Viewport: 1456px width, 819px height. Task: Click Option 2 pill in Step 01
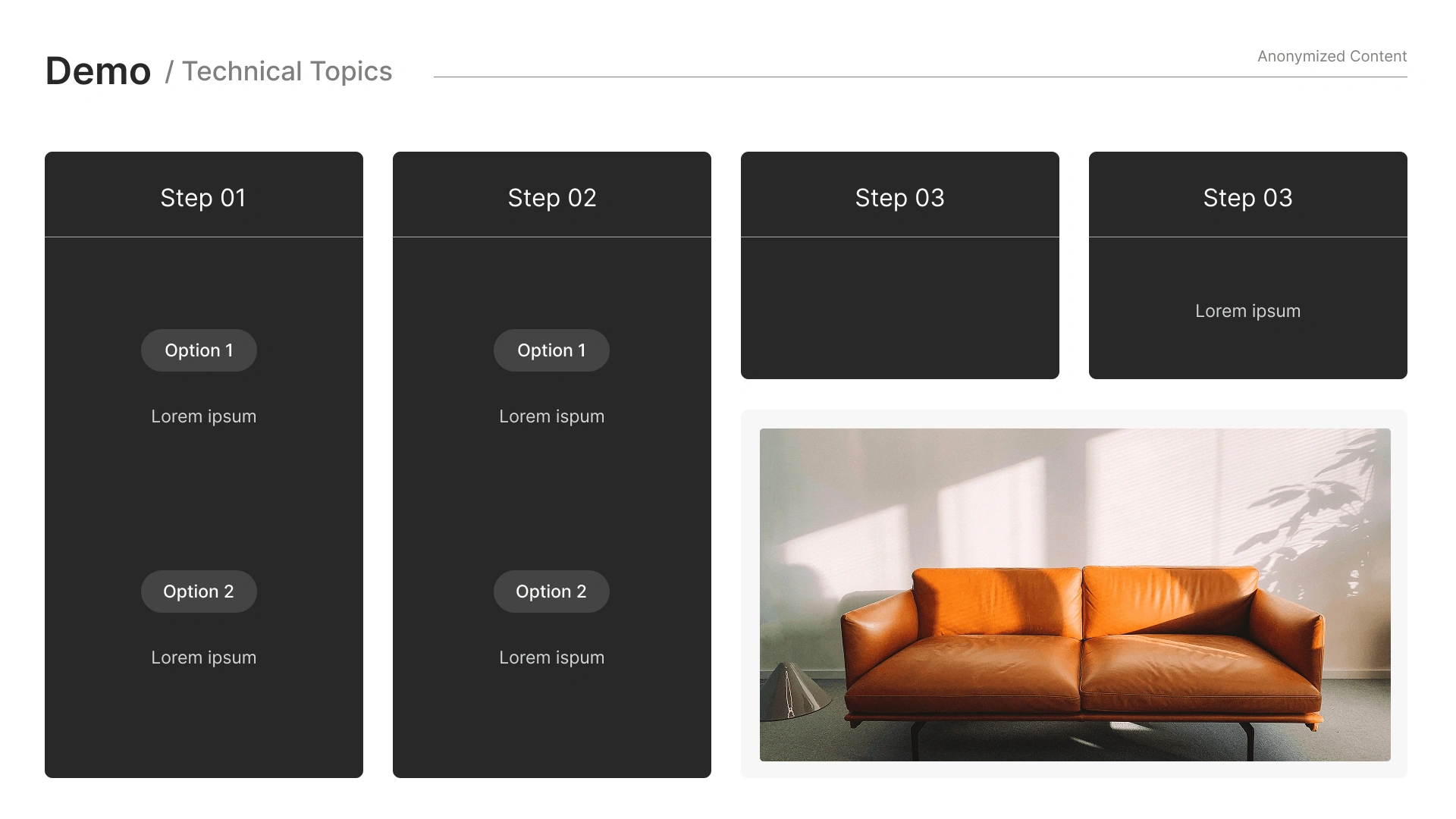pos(199,591)
